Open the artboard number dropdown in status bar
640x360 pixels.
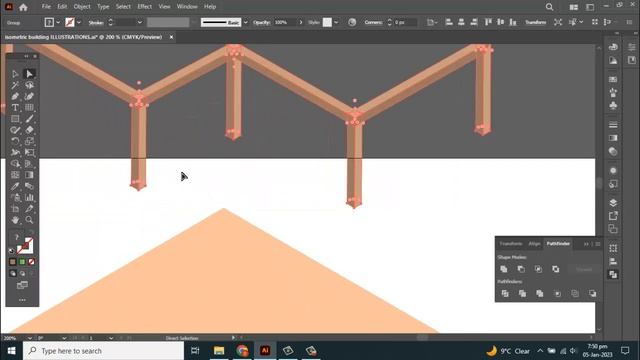click(111, 338)
